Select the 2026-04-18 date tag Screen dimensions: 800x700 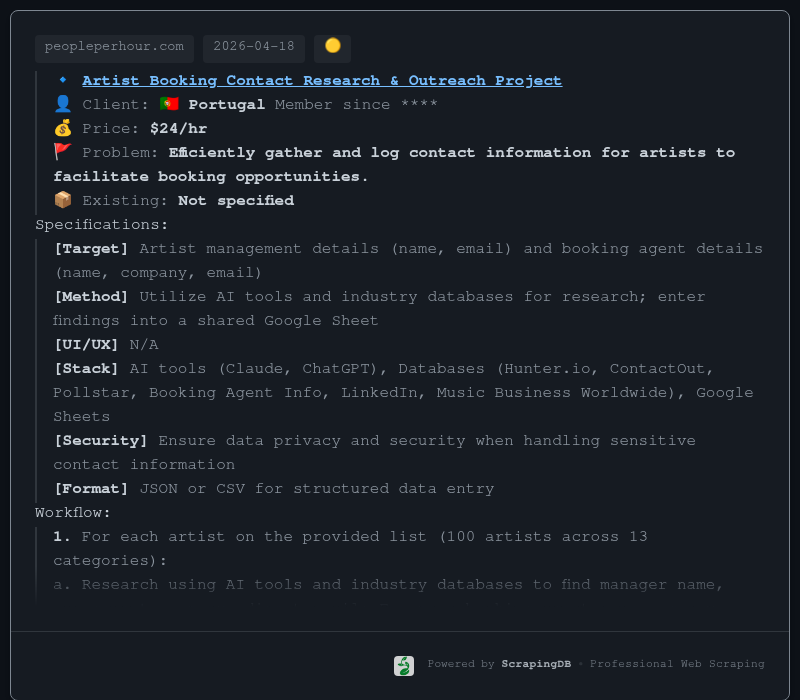tap(254, 47)
